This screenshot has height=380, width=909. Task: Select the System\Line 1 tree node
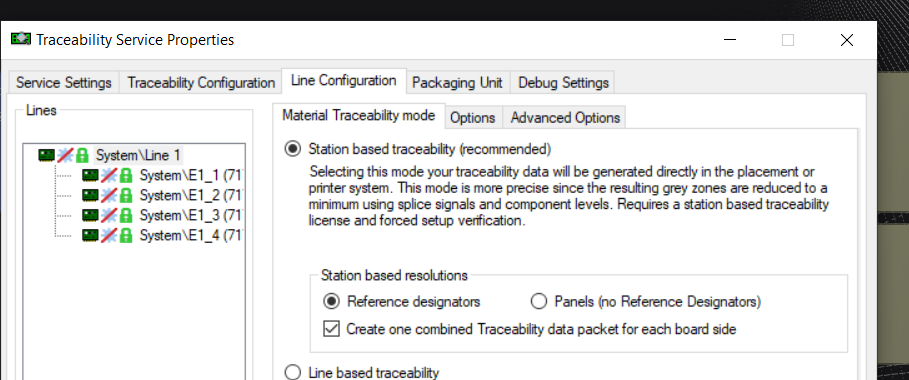pos(138,155)
